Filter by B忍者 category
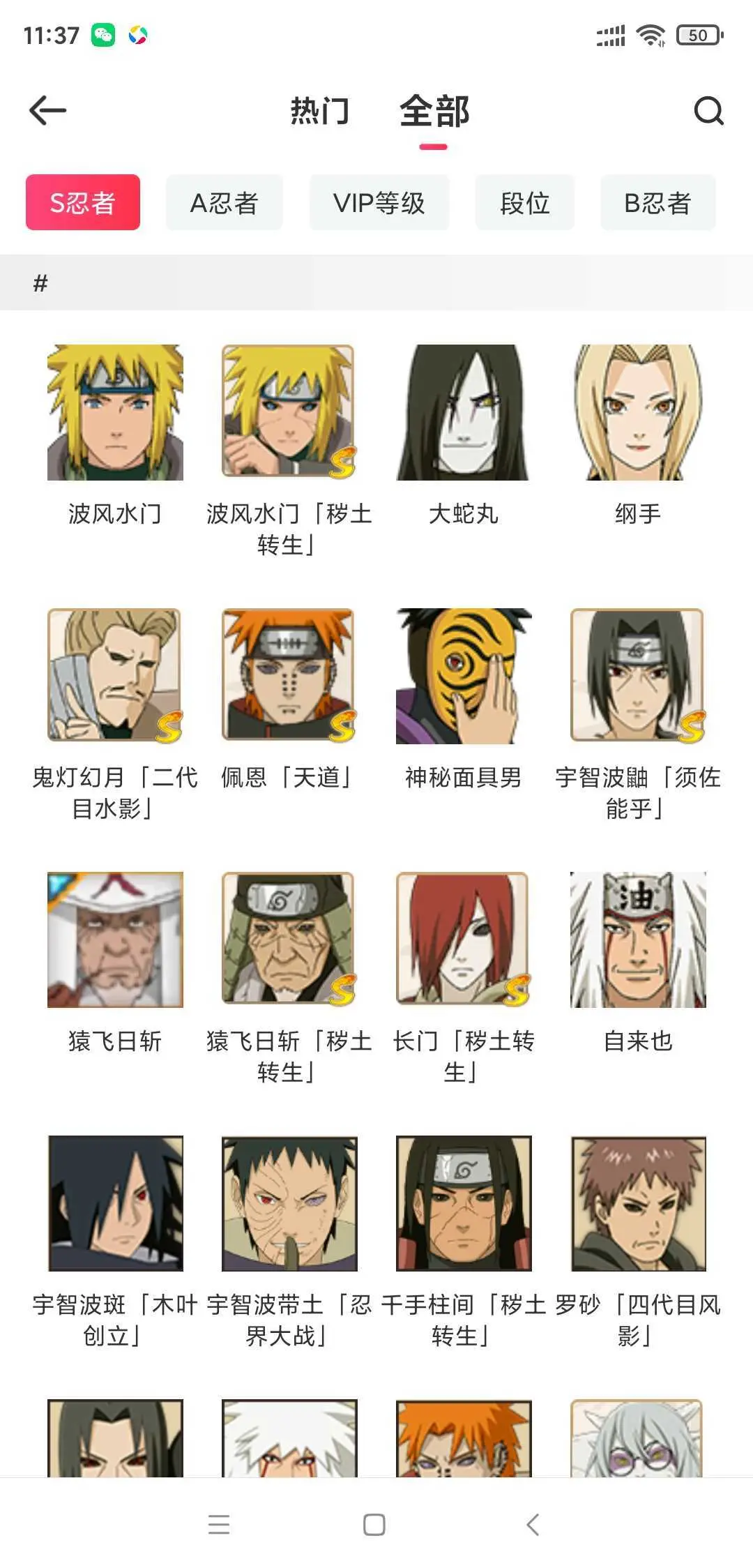This screenshot has height=1568, width=753. pyautogui.click(x=658, y=202)
